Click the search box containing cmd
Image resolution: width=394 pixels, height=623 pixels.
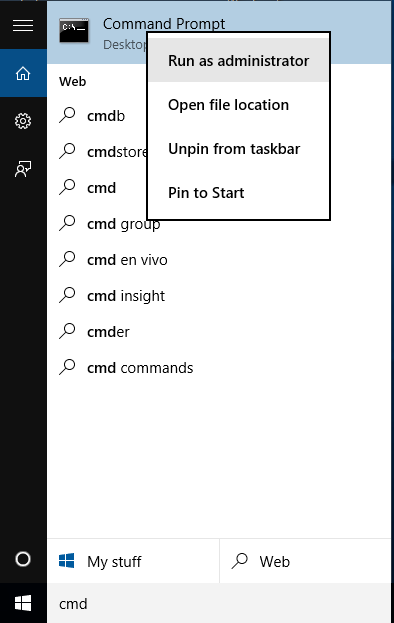click(x=219, y=603)
